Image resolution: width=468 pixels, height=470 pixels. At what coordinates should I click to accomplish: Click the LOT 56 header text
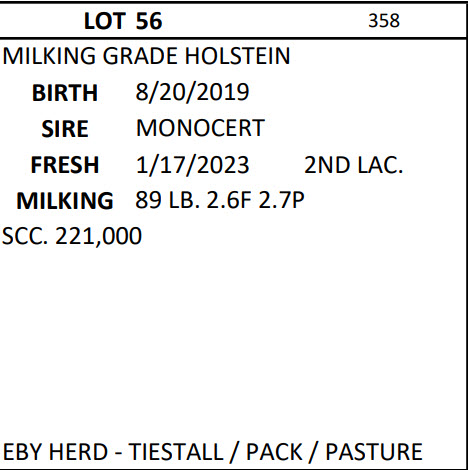pos(123,21)
